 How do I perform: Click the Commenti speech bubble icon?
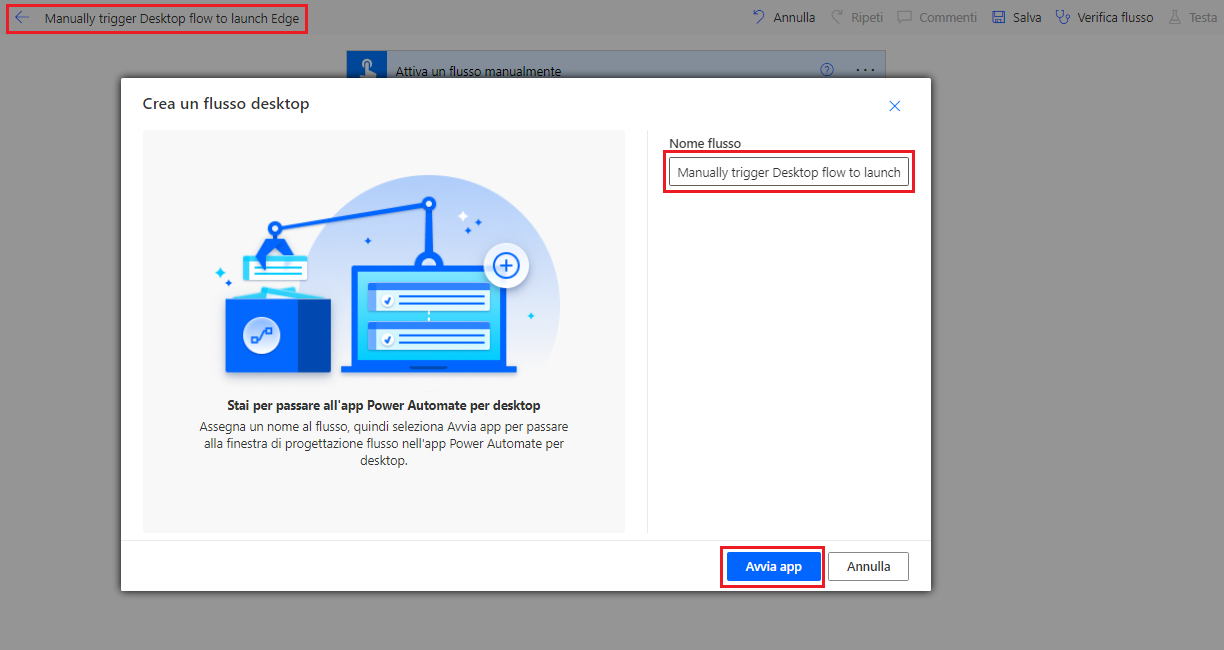click(x=904, y=17)
